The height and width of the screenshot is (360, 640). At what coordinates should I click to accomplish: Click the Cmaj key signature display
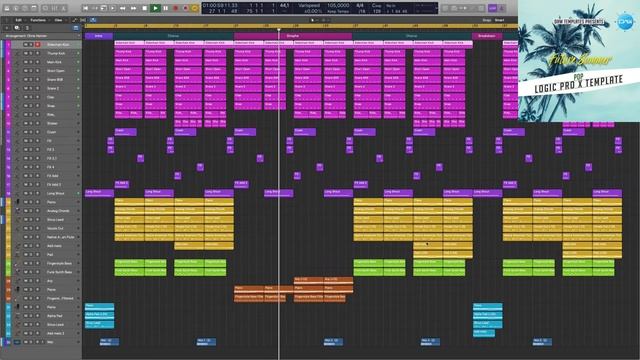tap(376, 5)
